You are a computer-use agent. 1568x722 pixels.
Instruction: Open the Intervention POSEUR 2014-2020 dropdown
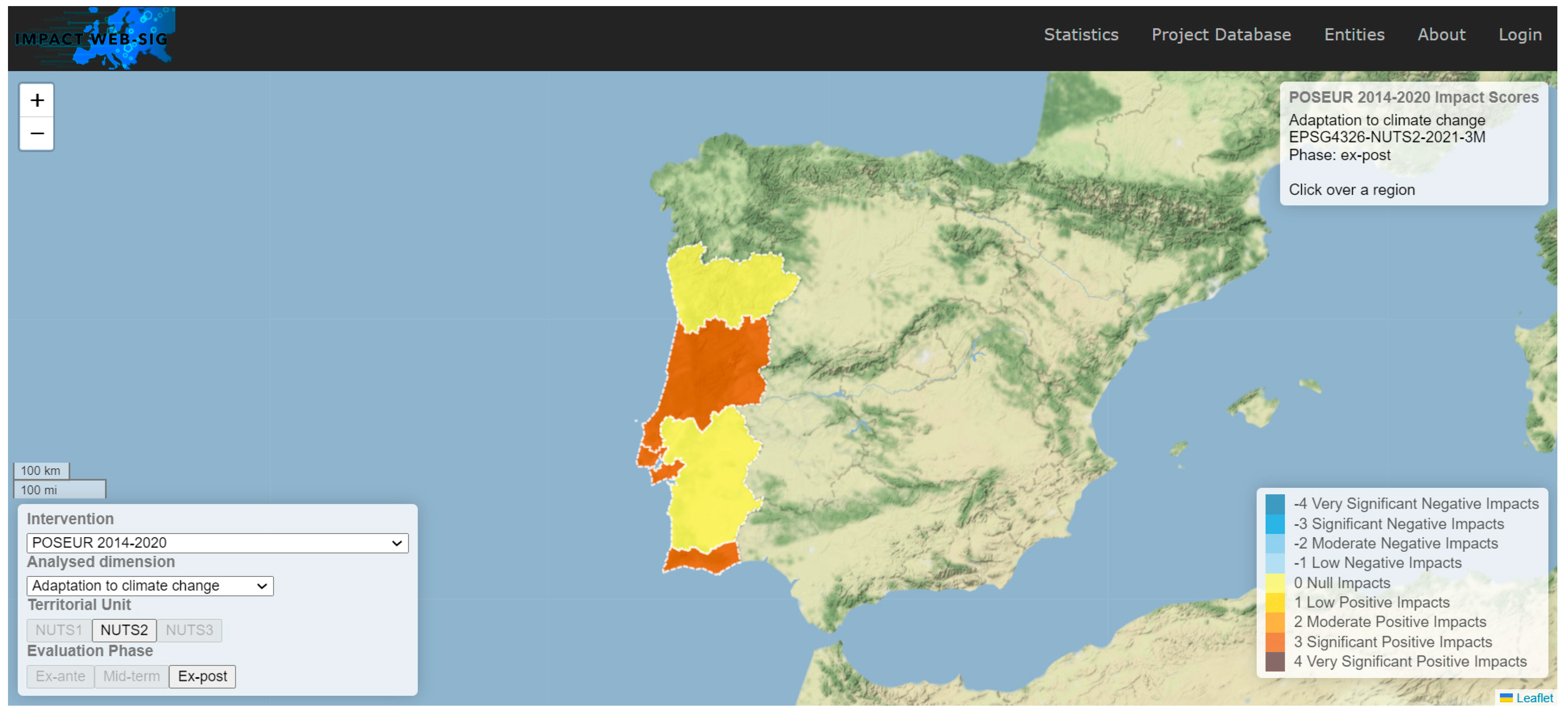click(217, 543)
